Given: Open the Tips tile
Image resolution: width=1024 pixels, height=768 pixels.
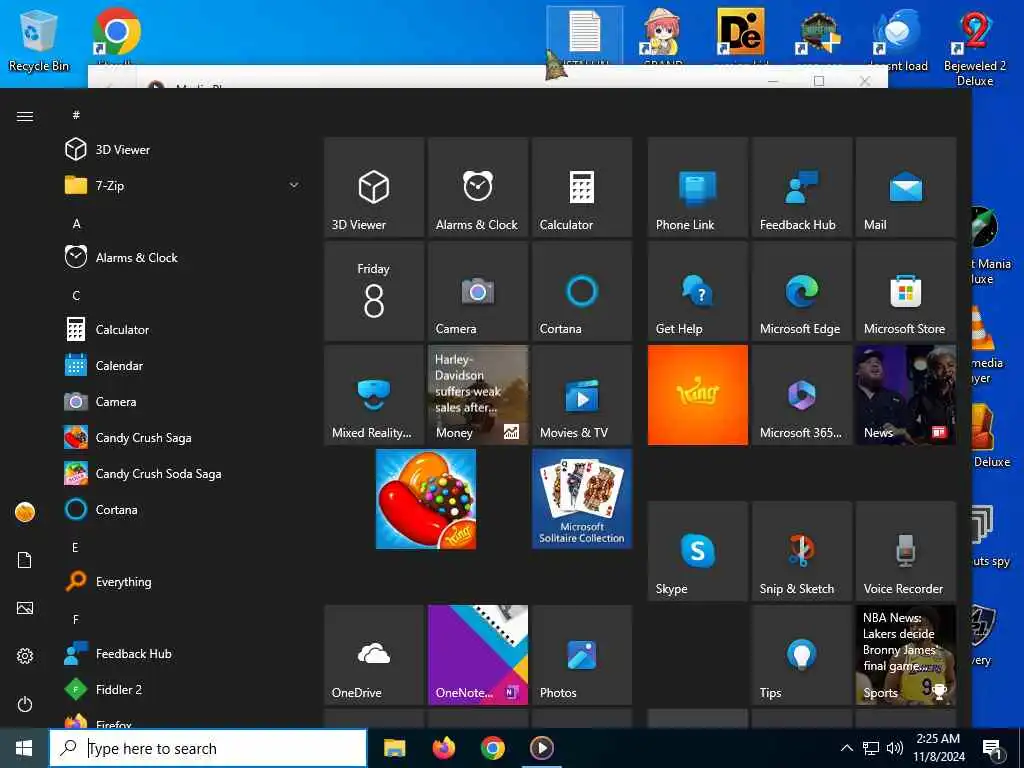Looking at the screenshot, I should [x=802, y=655].
